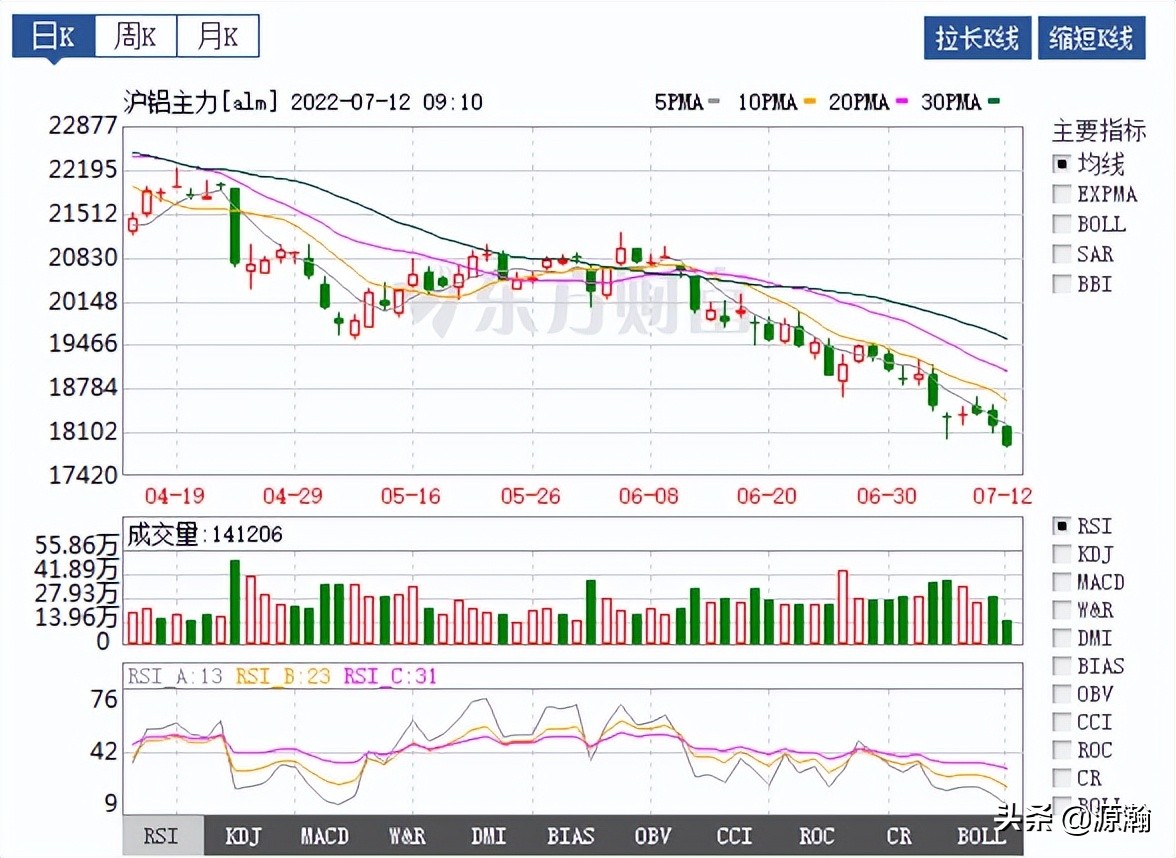Screen dimensions: 1176x858
Task: Select the KDJ sub-indicator radio option
Action: tap(1061, 554)
